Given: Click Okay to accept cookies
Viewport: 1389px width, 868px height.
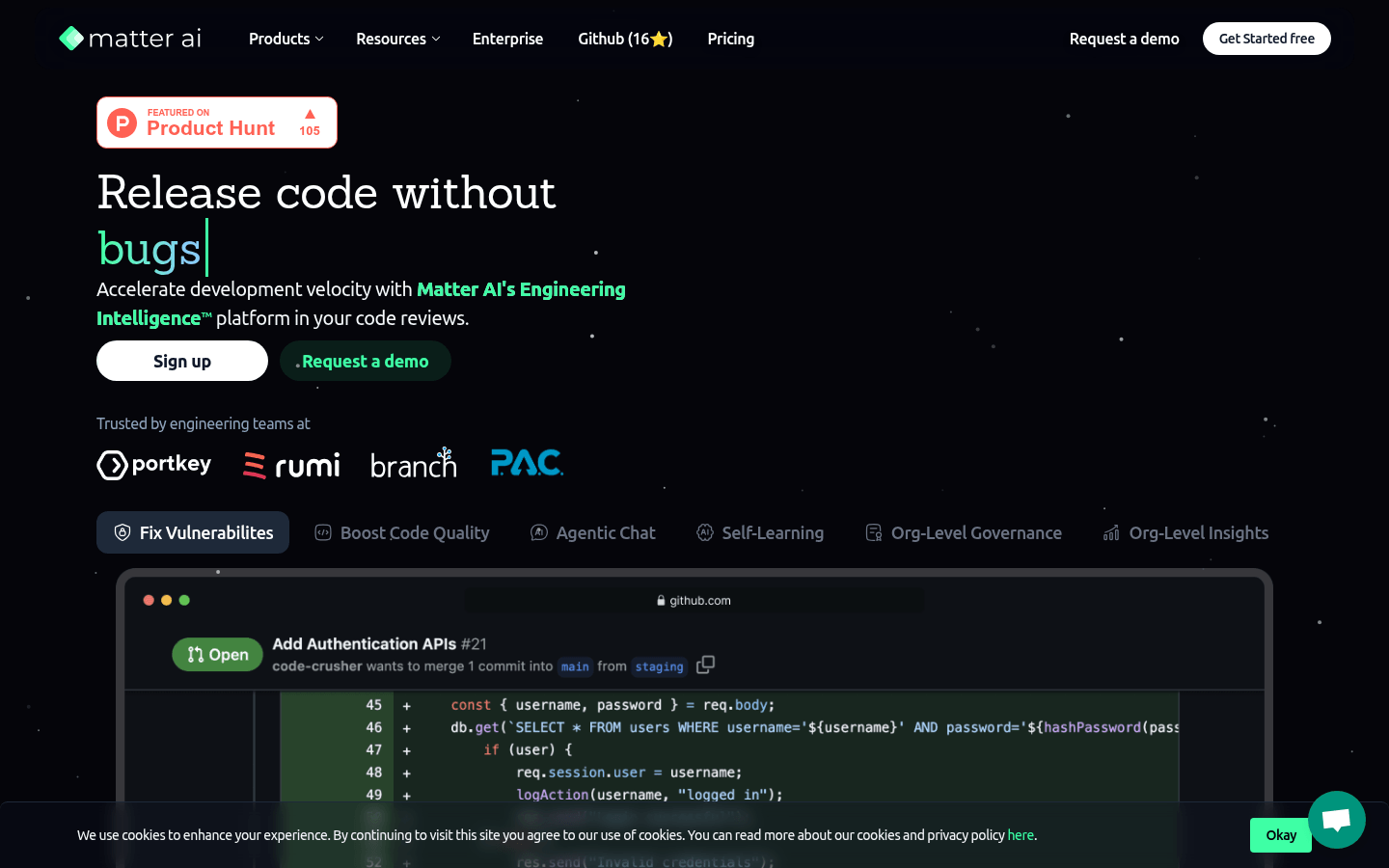Looking at the screenshot, I should (x=1281, y=835).
